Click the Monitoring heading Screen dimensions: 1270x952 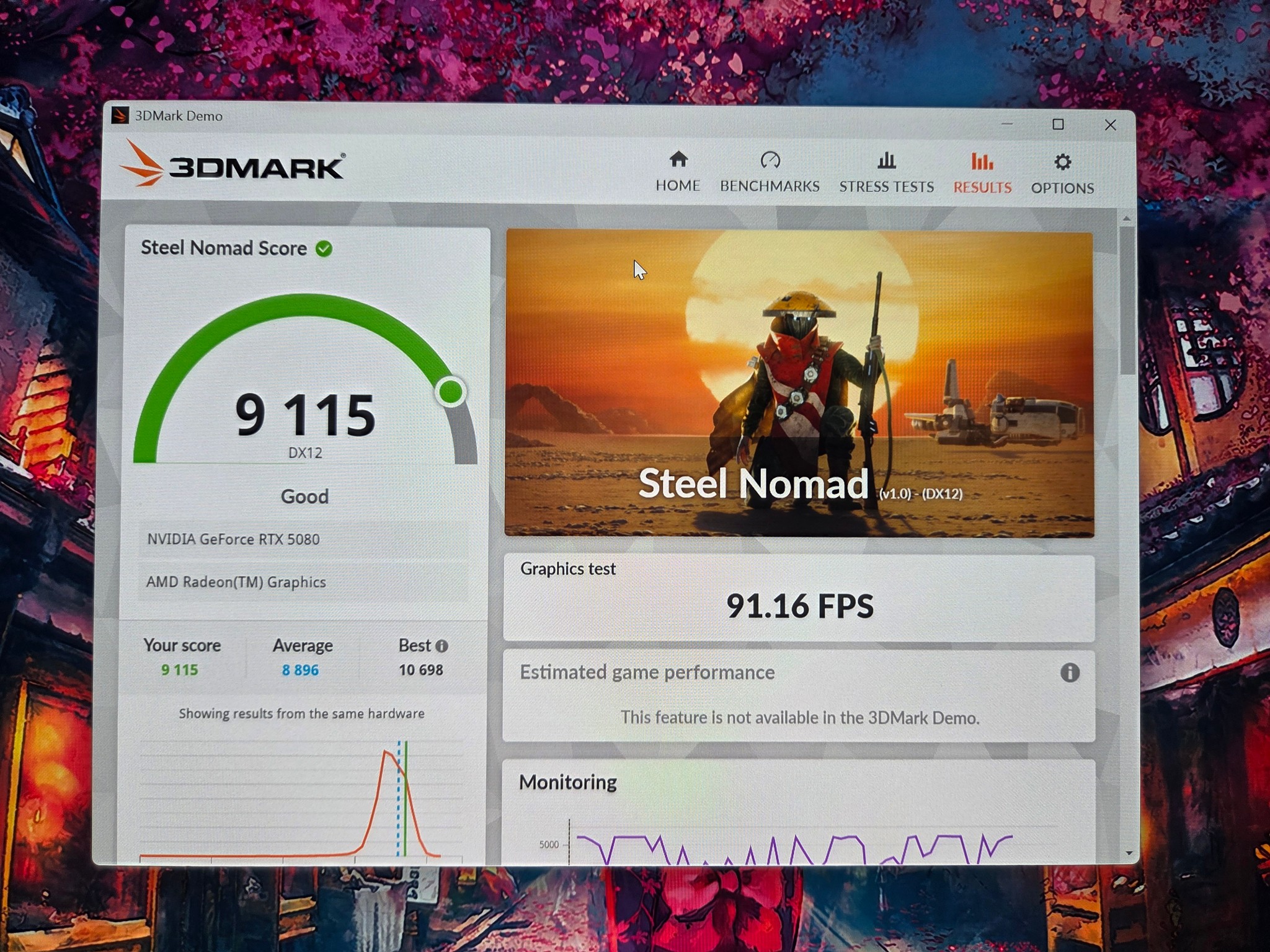pyautogui.click(x=568, y=782)
